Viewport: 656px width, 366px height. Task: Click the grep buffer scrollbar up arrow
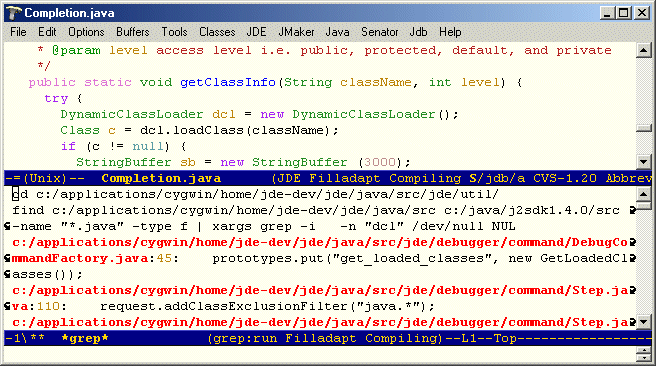643,194
